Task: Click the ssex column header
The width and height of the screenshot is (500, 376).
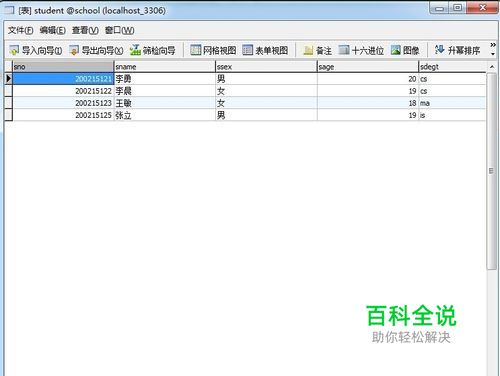Action: coord(266,67)
